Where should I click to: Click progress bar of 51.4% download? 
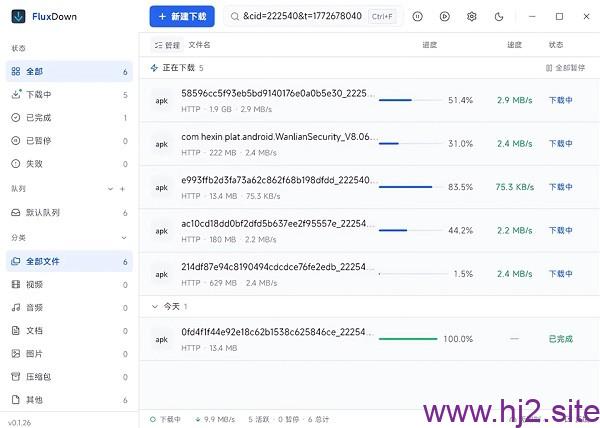click(410, 100)
